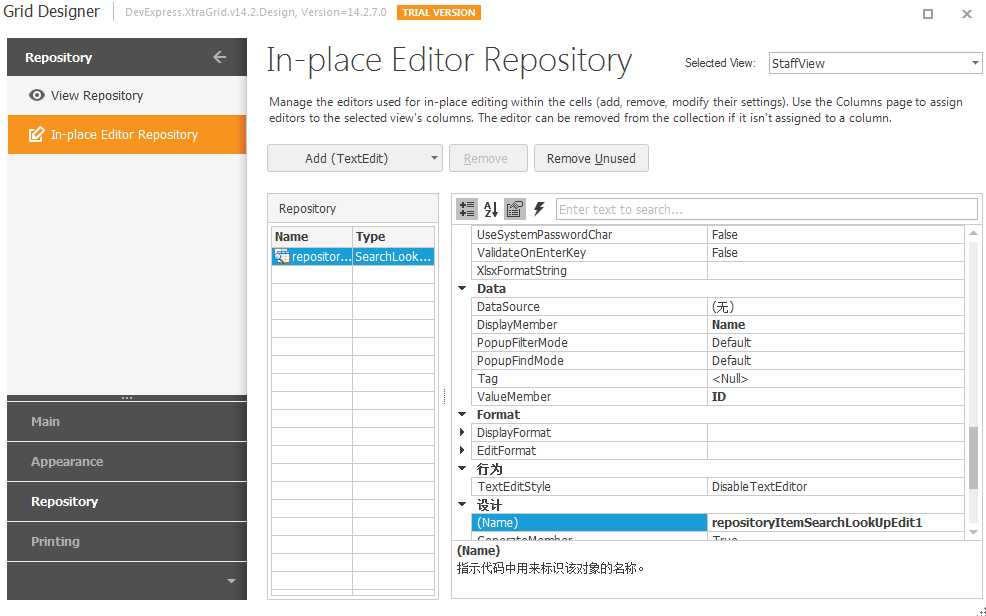Open the Main section in sidebar

(127, 422)
